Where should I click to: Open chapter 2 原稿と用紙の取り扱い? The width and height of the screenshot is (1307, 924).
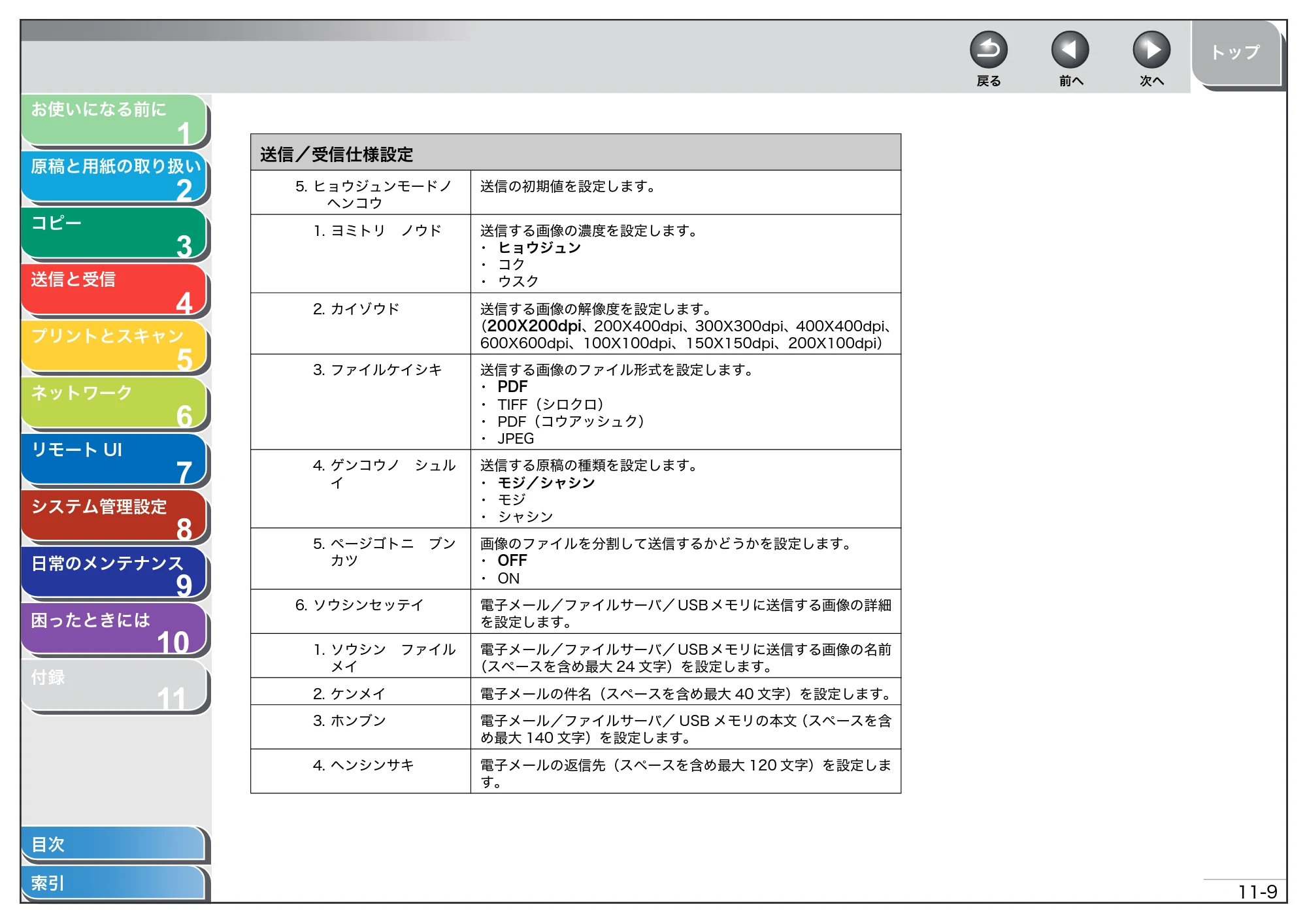(x=114, y=176)
